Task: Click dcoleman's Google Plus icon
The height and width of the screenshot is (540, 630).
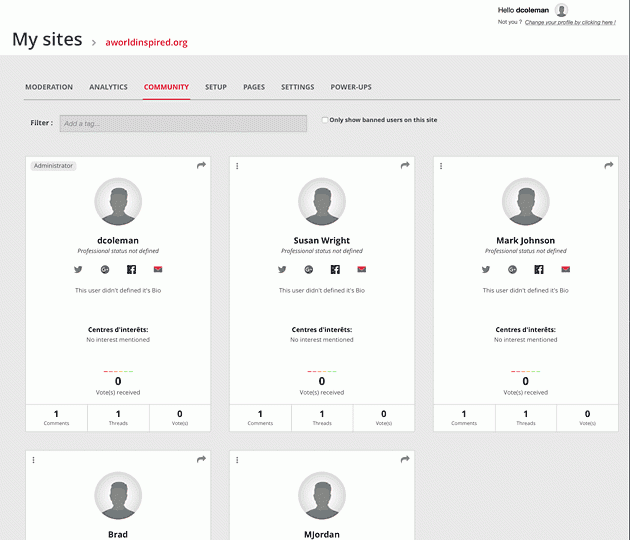Action: pos(105,269)
